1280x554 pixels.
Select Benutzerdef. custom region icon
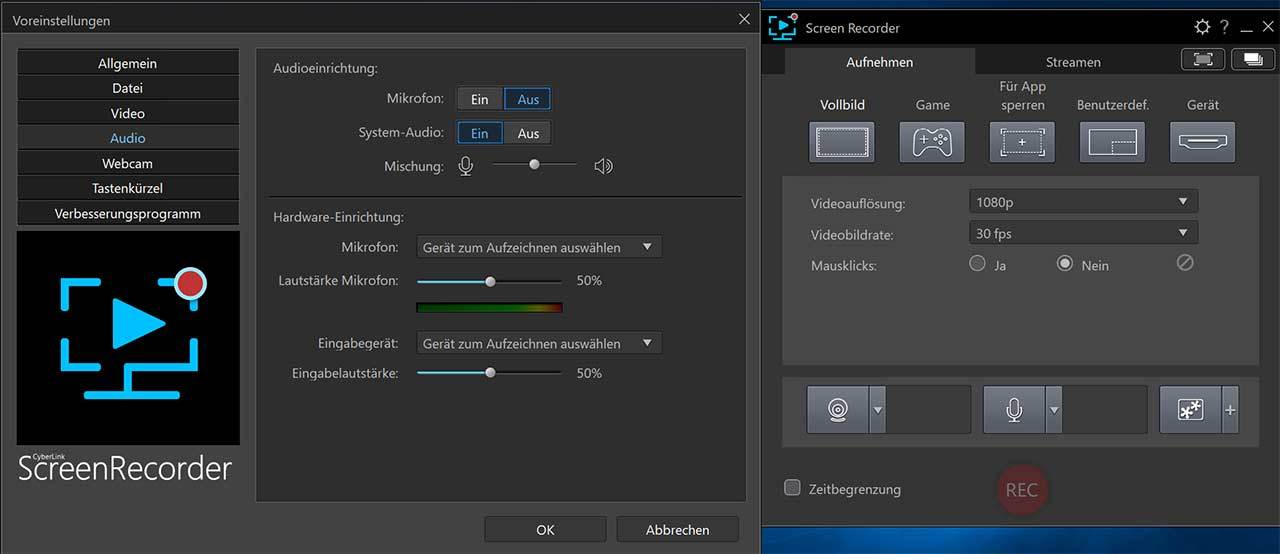pos(1112,142)
